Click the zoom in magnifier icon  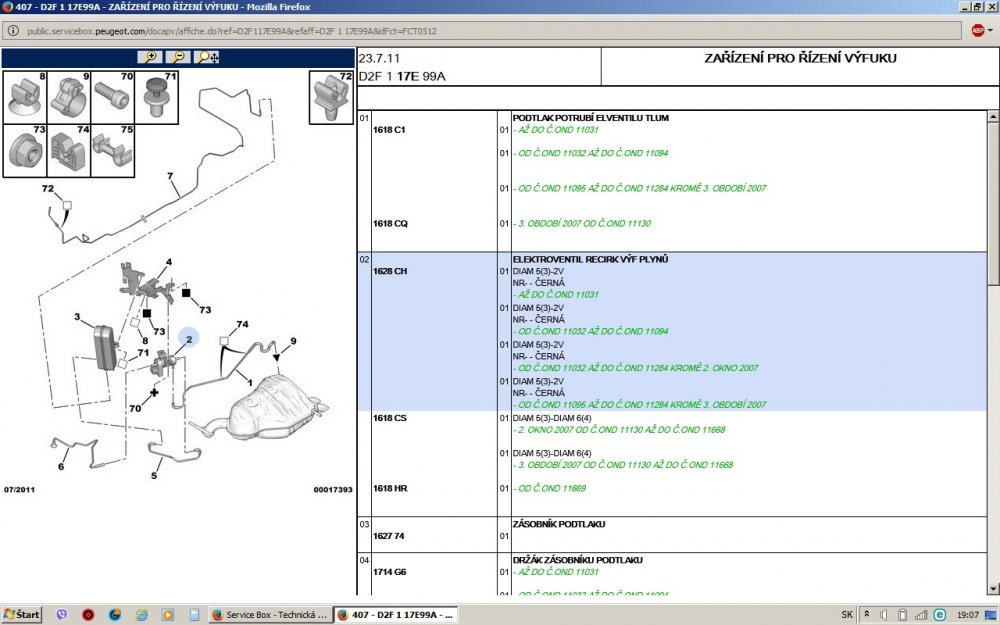[151, 57]
